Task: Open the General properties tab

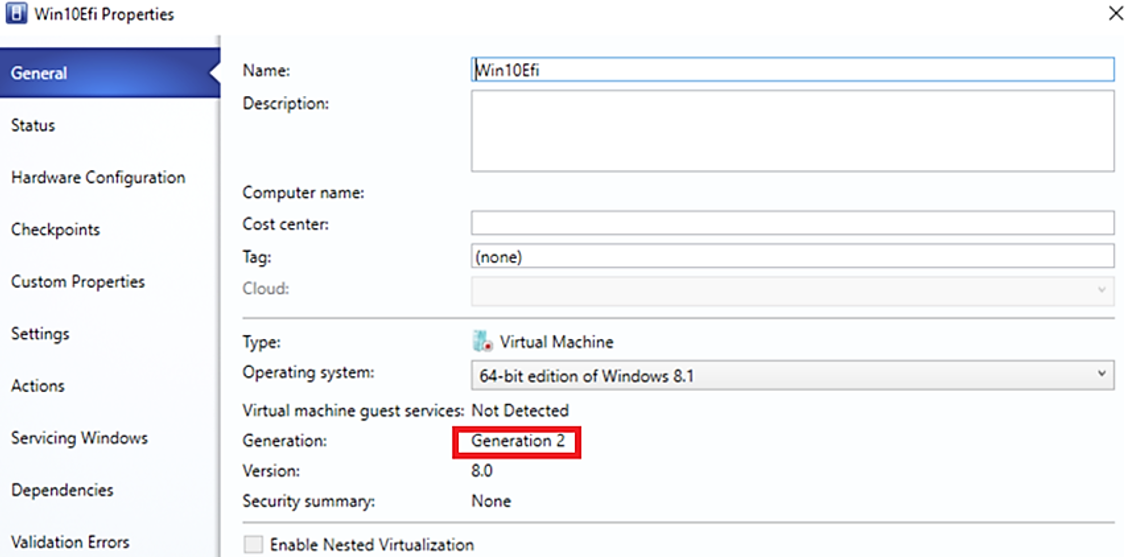Action: (109, 73)
